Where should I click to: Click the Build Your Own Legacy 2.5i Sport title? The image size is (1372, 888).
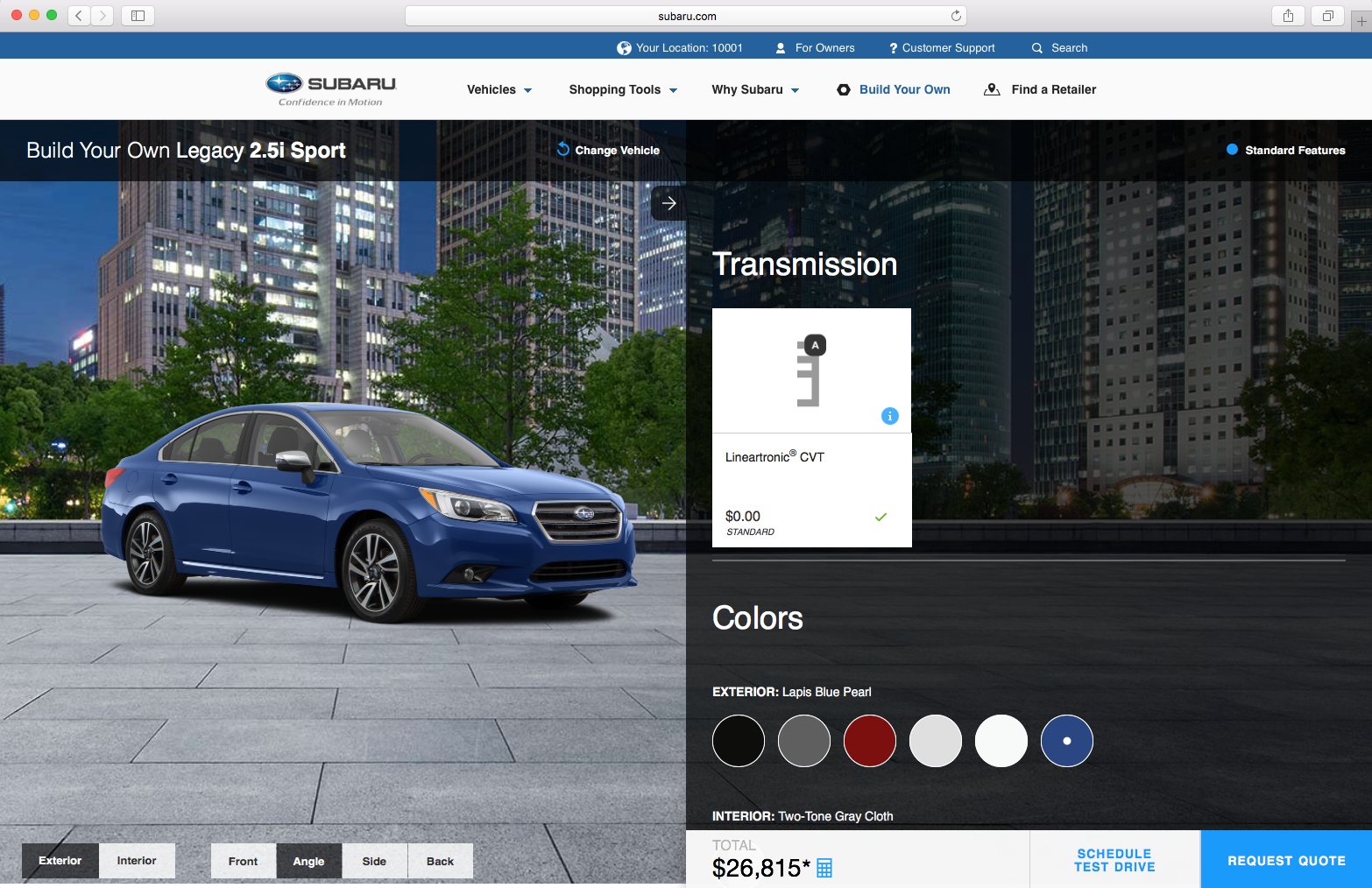tap(186, 151)
